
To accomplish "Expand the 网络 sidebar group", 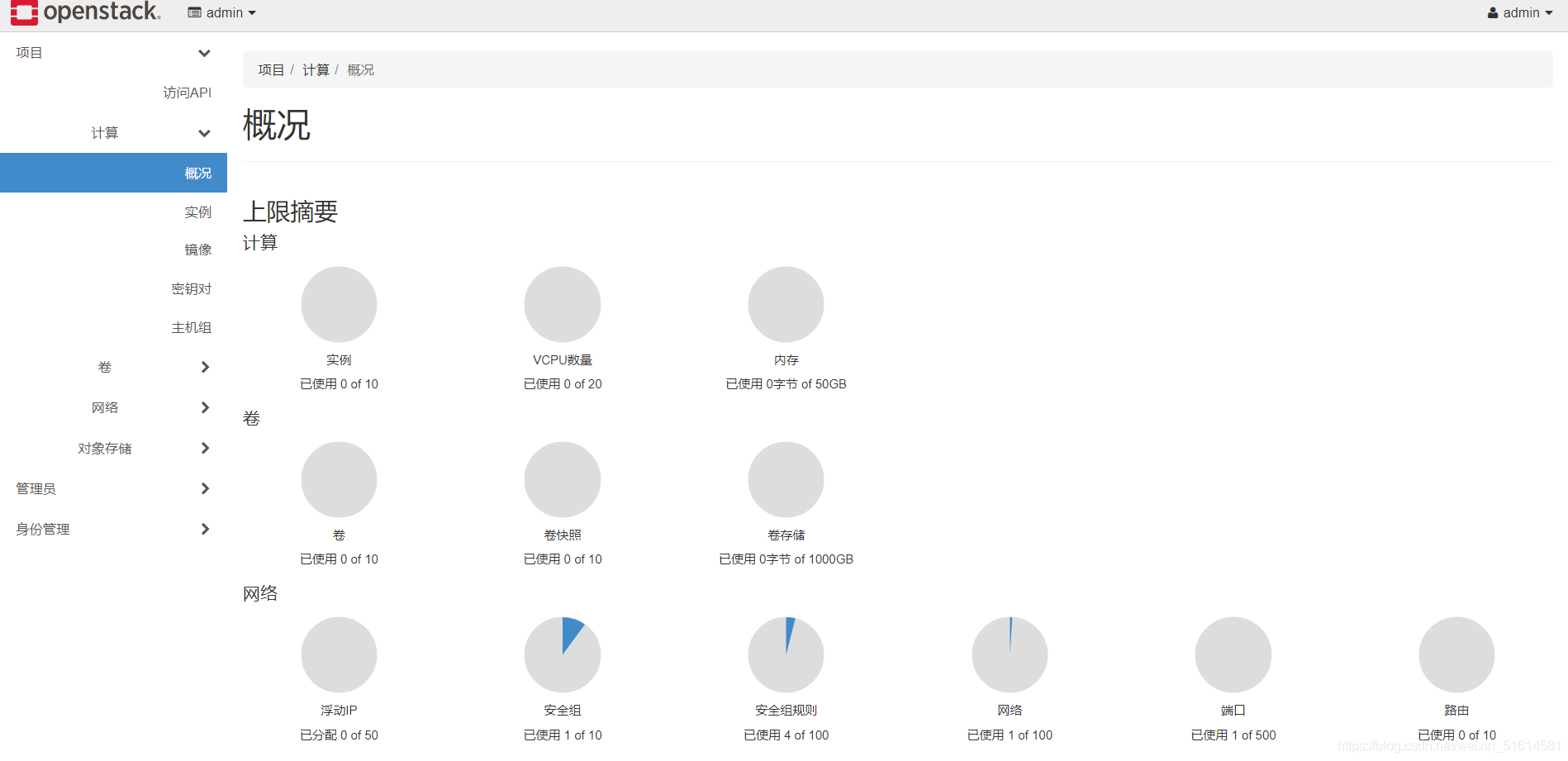I will point(113,407).
